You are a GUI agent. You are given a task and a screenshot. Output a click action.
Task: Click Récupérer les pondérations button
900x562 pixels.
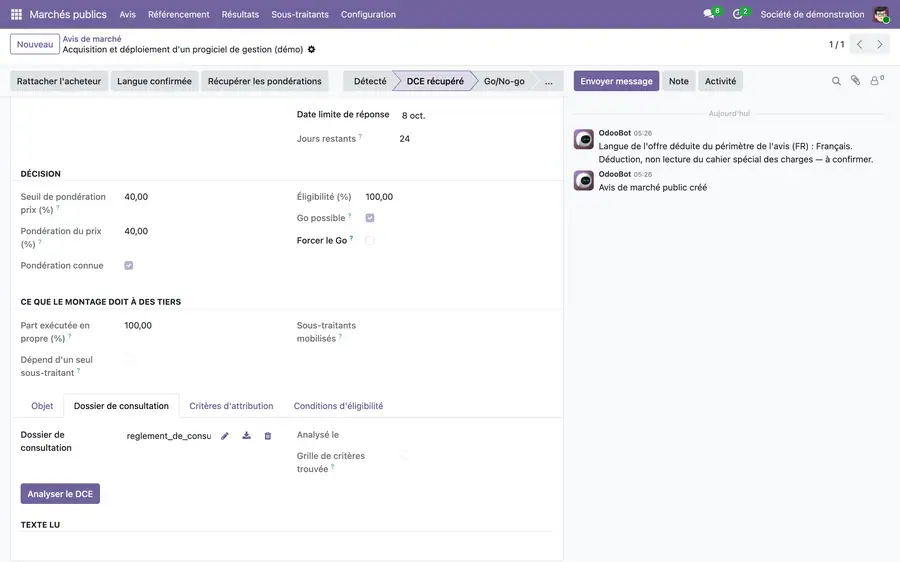(x=265, y=81)
